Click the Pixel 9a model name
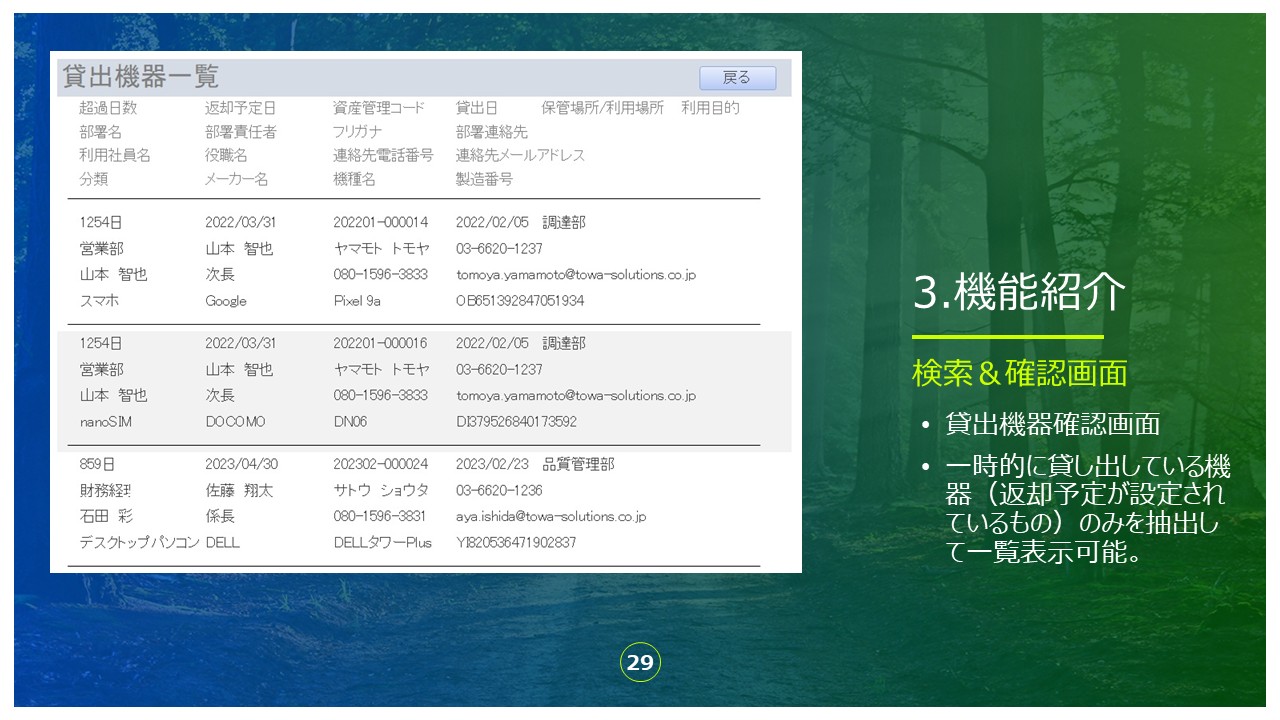 coord(357,301)
